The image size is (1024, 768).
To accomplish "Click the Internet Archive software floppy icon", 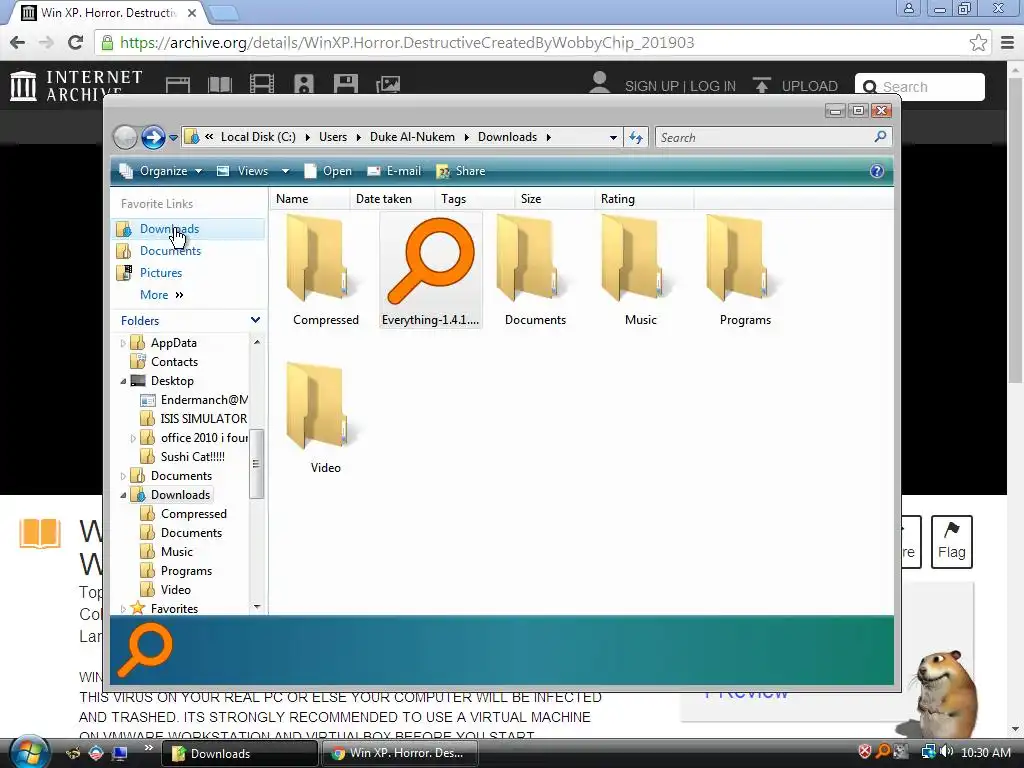I will 345,84.
